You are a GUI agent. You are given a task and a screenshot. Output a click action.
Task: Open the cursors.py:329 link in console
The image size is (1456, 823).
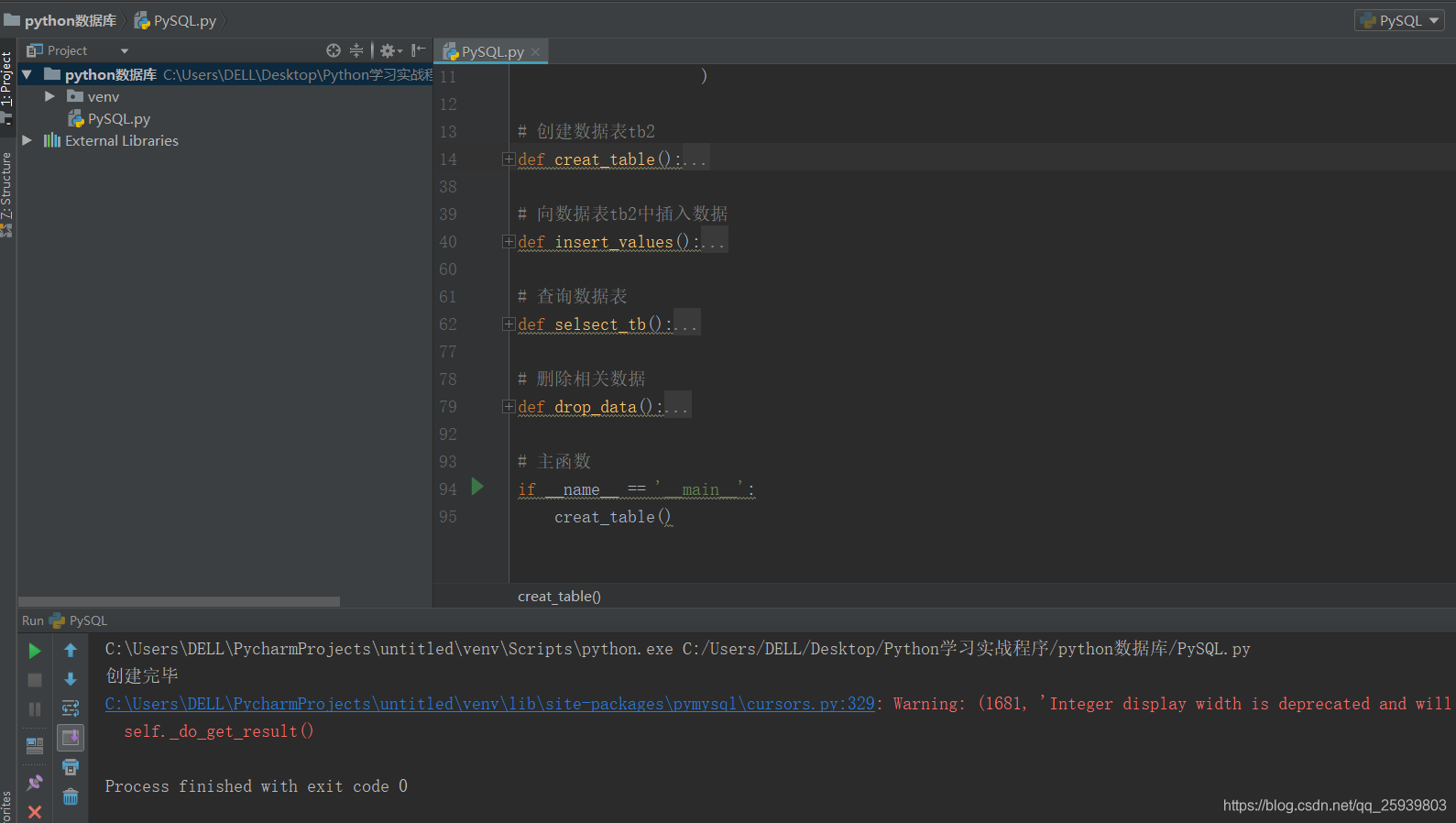click(x=490, y=704)
